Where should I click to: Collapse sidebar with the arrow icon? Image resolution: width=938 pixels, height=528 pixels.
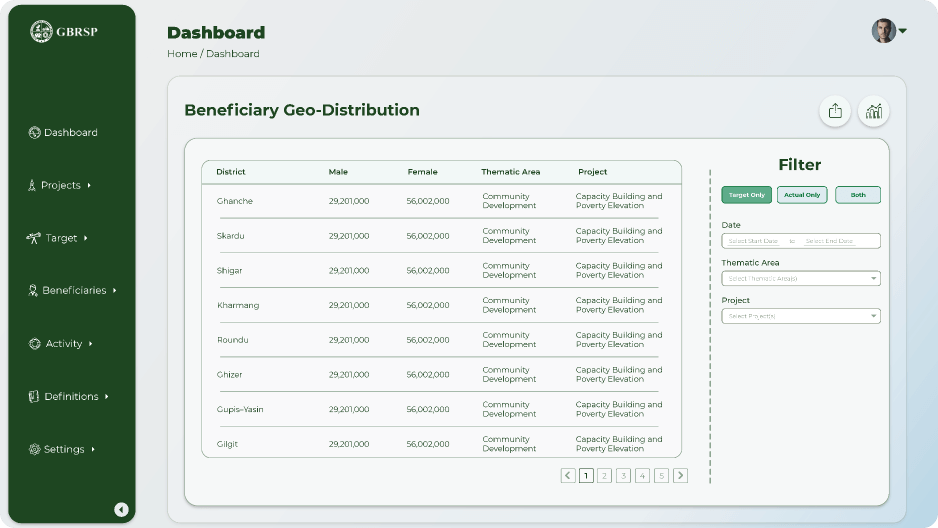pyautogui.click(x=121, y=509)
